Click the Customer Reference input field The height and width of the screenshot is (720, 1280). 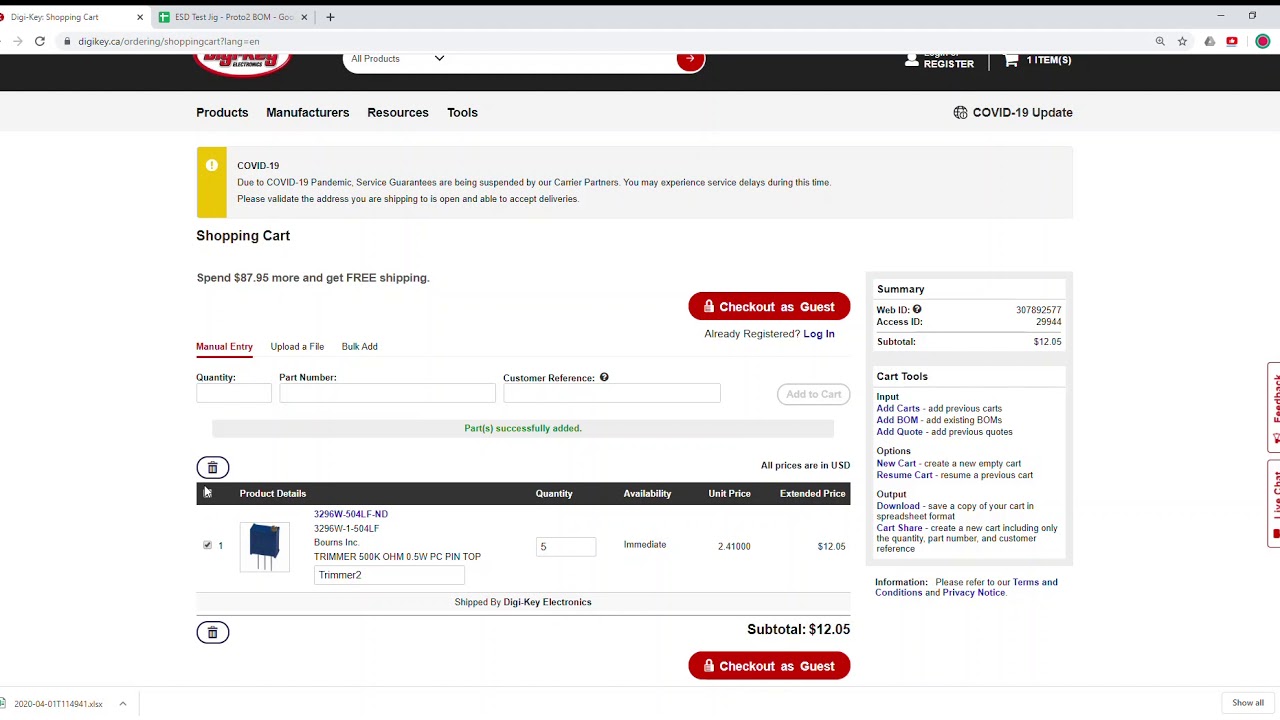611,394
